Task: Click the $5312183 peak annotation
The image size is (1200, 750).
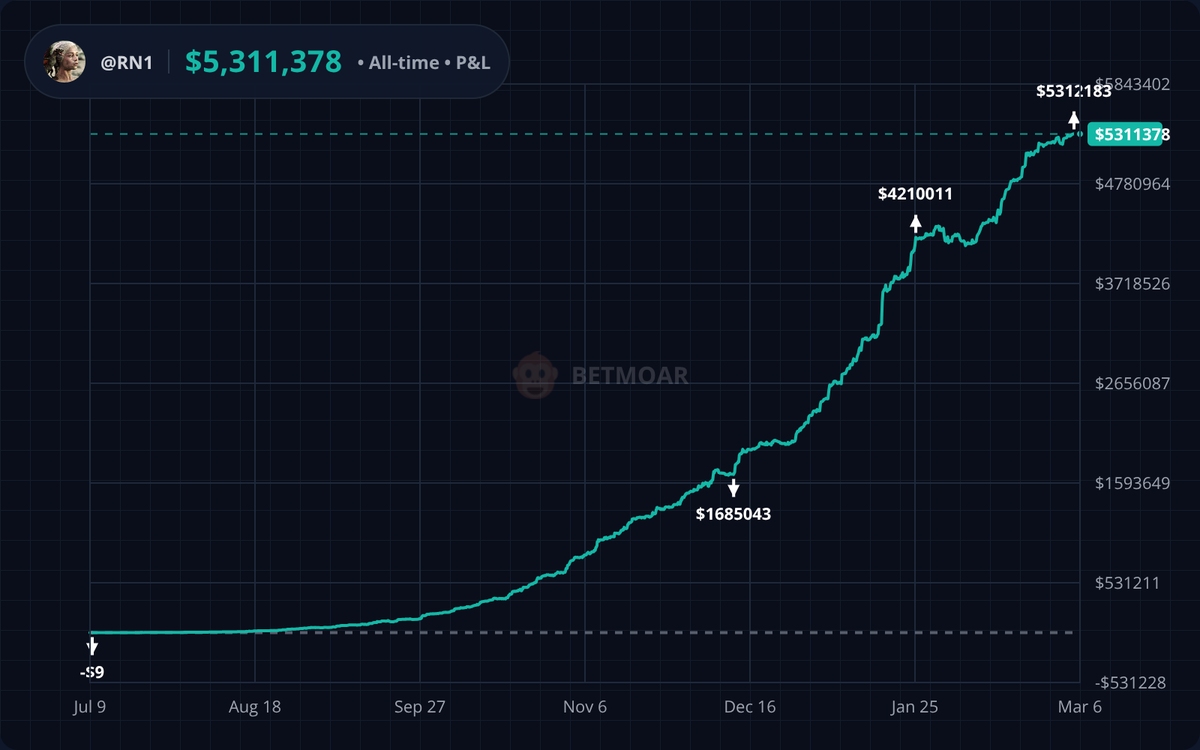Action: [x=1073, y=91]
